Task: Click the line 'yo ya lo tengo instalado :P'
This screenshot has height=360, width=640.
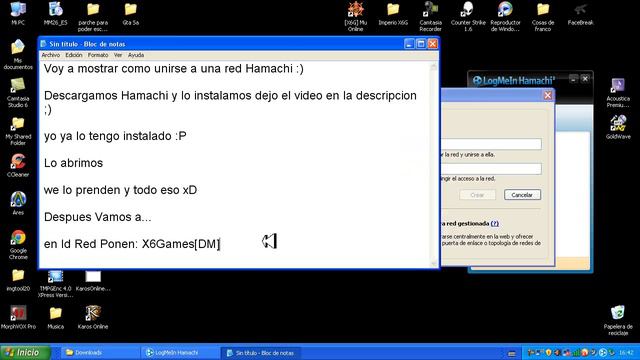Action: pos(115,136)
